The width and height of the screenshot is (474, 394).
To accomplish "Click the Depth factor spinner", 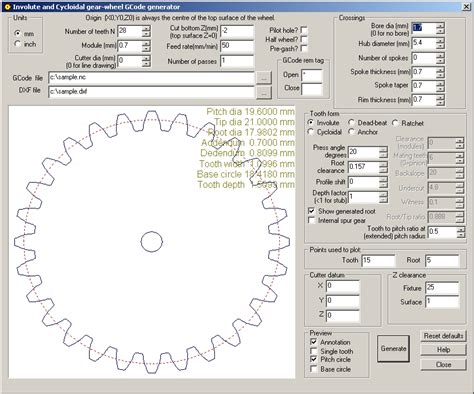I will point(383,197).
